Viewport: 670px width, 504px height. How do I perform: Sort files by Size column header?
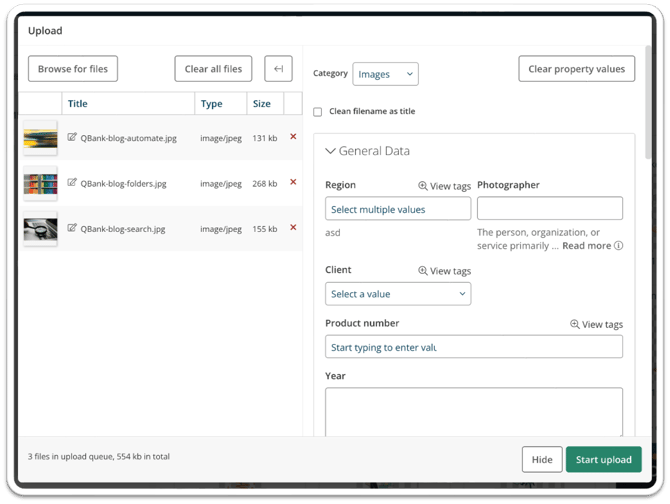[x=262, y=104]
